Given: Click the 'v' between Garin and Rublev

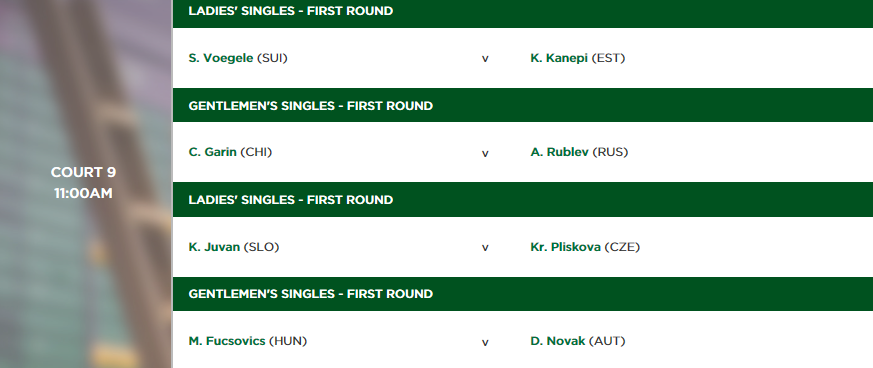Looking at the screenshot, I should (485, 153).
